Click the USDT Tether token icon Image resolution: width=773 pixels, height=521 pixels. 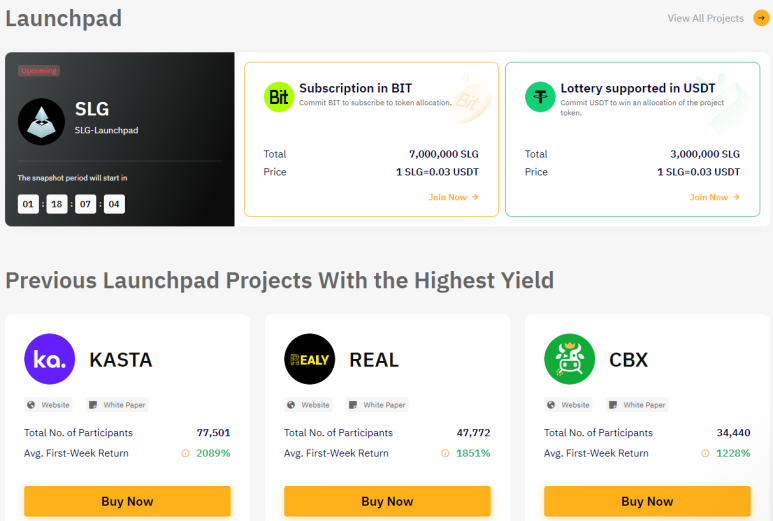540,97
